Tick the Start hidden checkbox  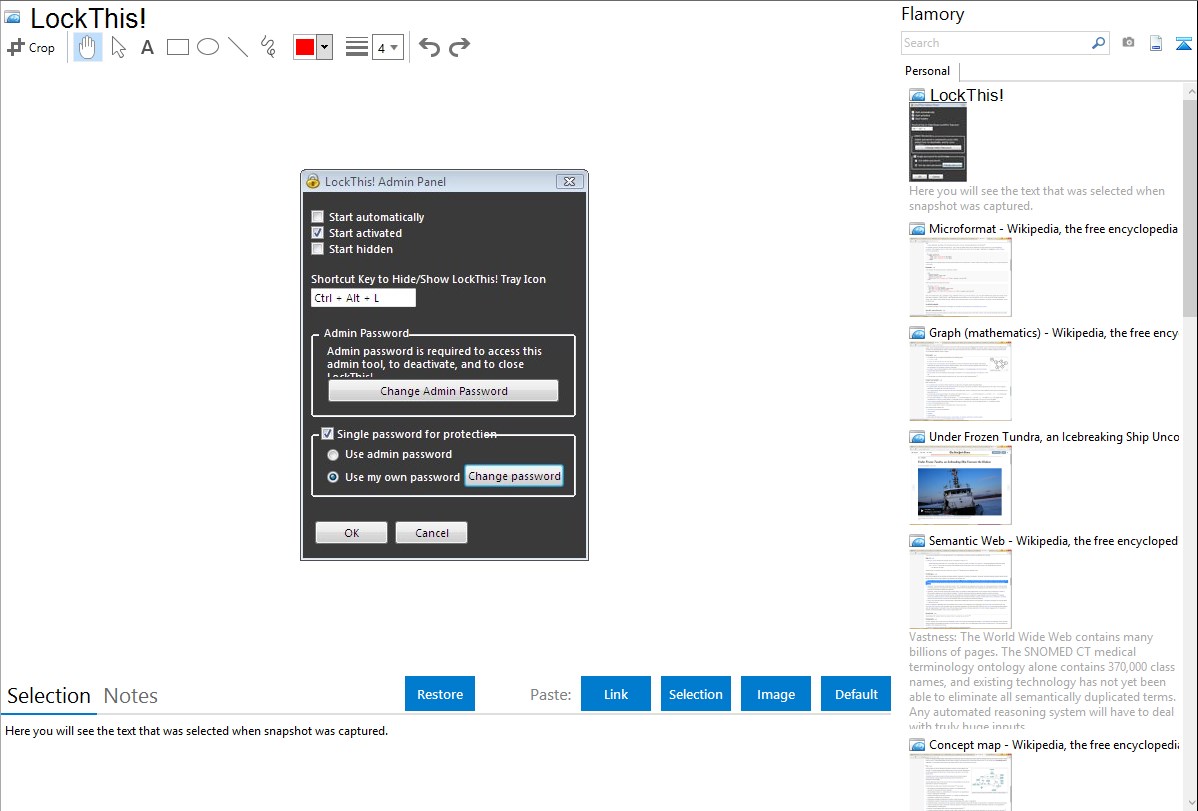click(318, 249)
